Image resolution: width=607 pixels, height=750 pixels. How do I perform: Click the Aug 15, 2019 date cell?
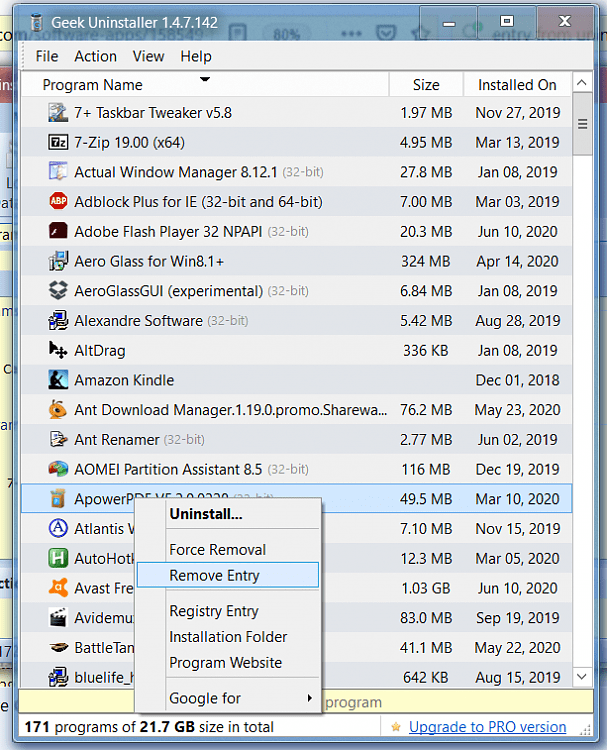point(518,677)
